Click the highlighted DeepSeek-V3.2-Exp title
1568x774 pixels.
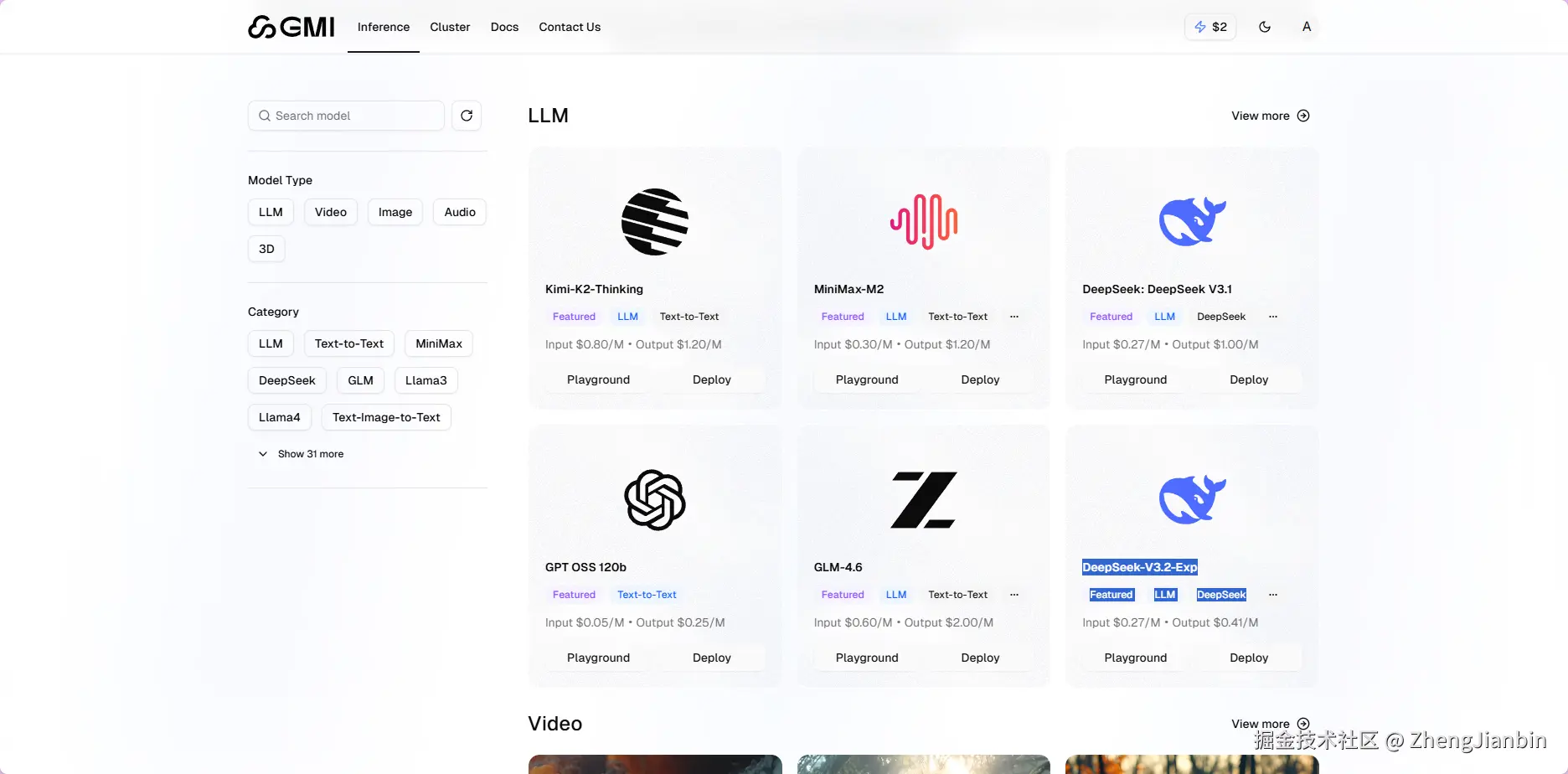click(1140, 567)
